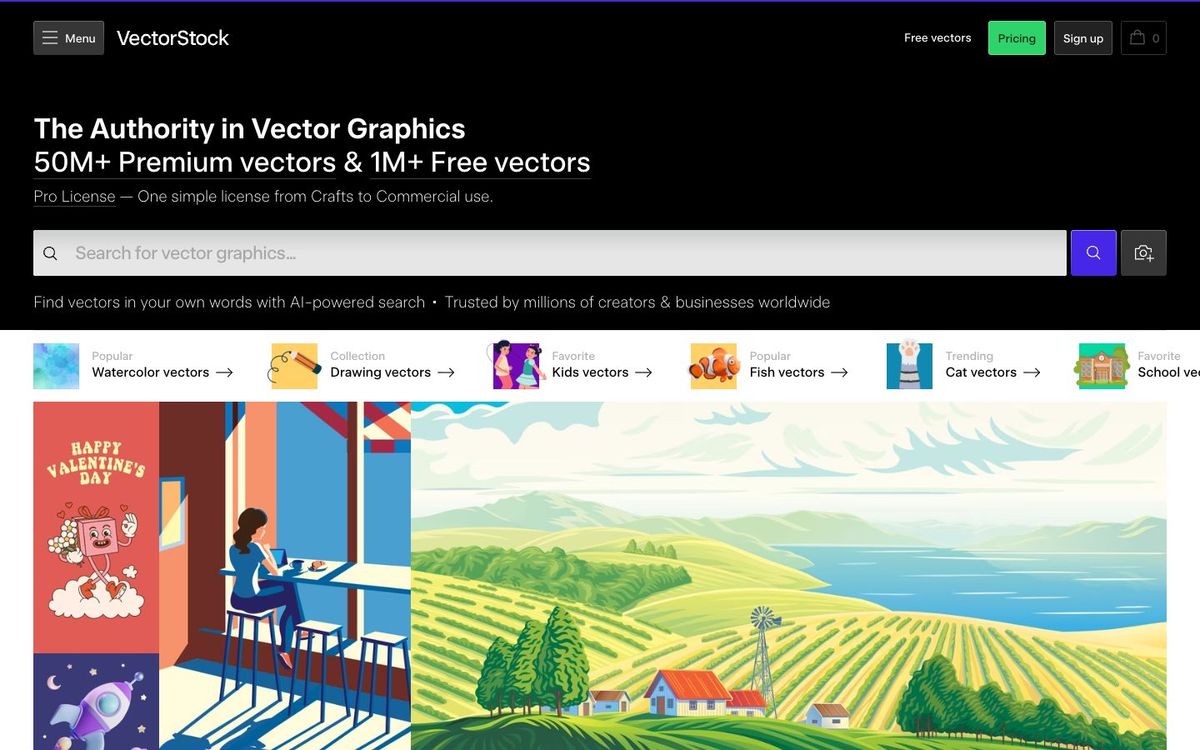Open the Free vectors link

point(937,38)
